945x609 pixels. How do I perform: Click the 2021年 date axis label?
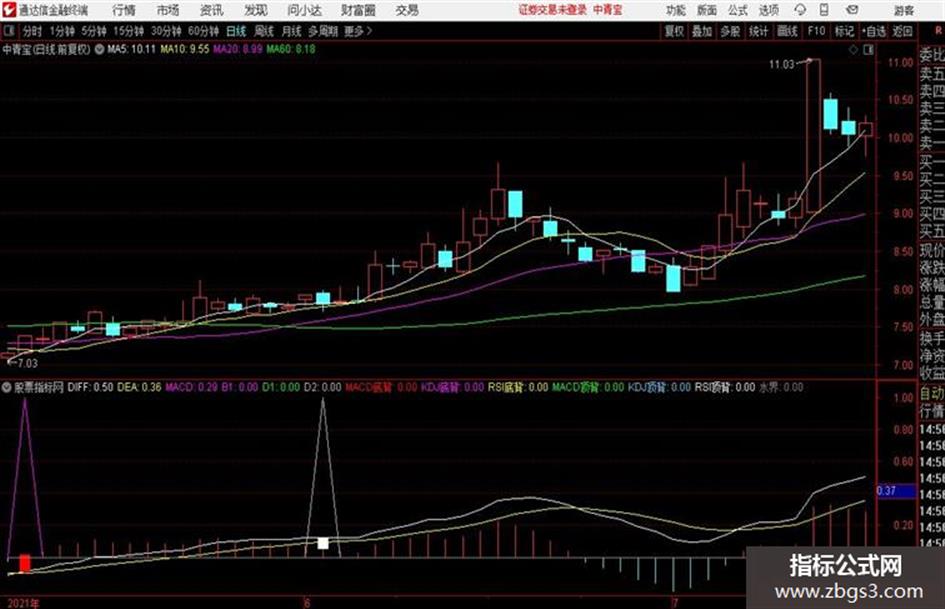[22, 603]
